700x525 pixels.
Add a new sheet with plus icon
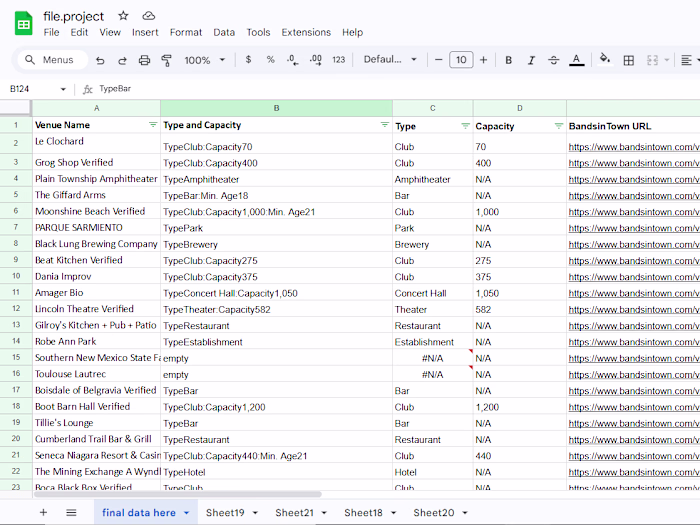(x=43, y=512)
